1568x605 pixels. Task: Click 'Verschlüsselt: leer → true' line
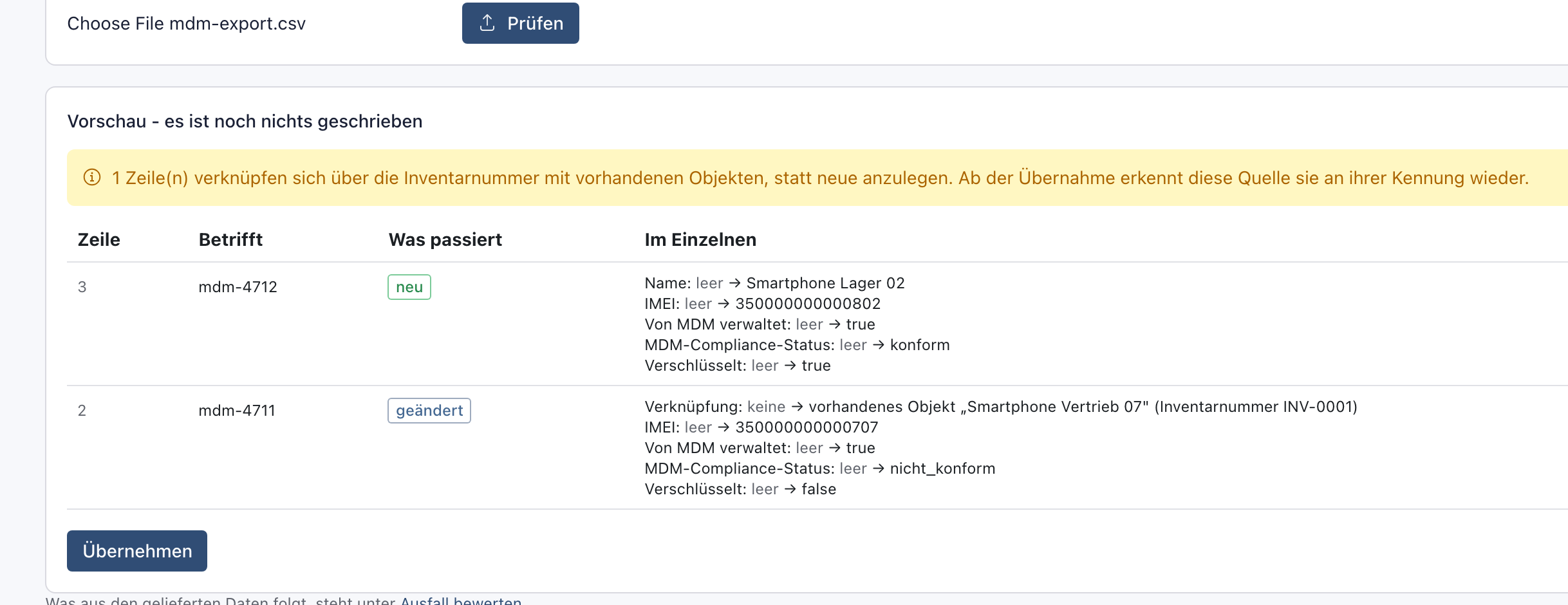[738, 366]
